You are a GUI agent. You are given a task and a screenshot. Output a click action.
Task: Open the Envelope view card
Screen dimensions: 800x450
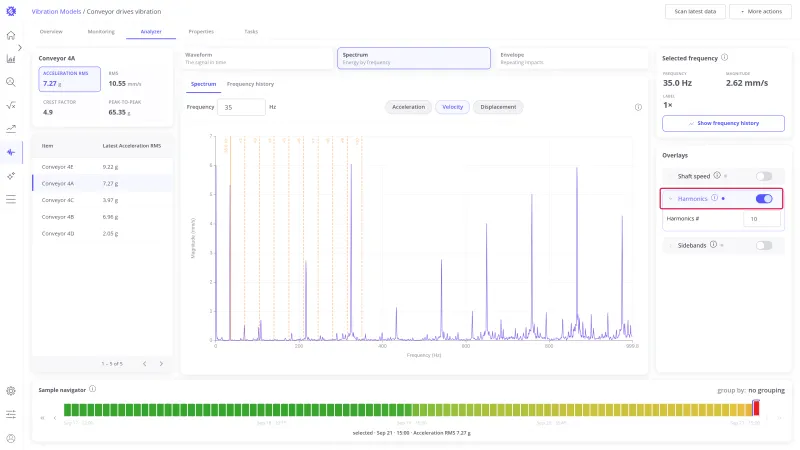571,58
